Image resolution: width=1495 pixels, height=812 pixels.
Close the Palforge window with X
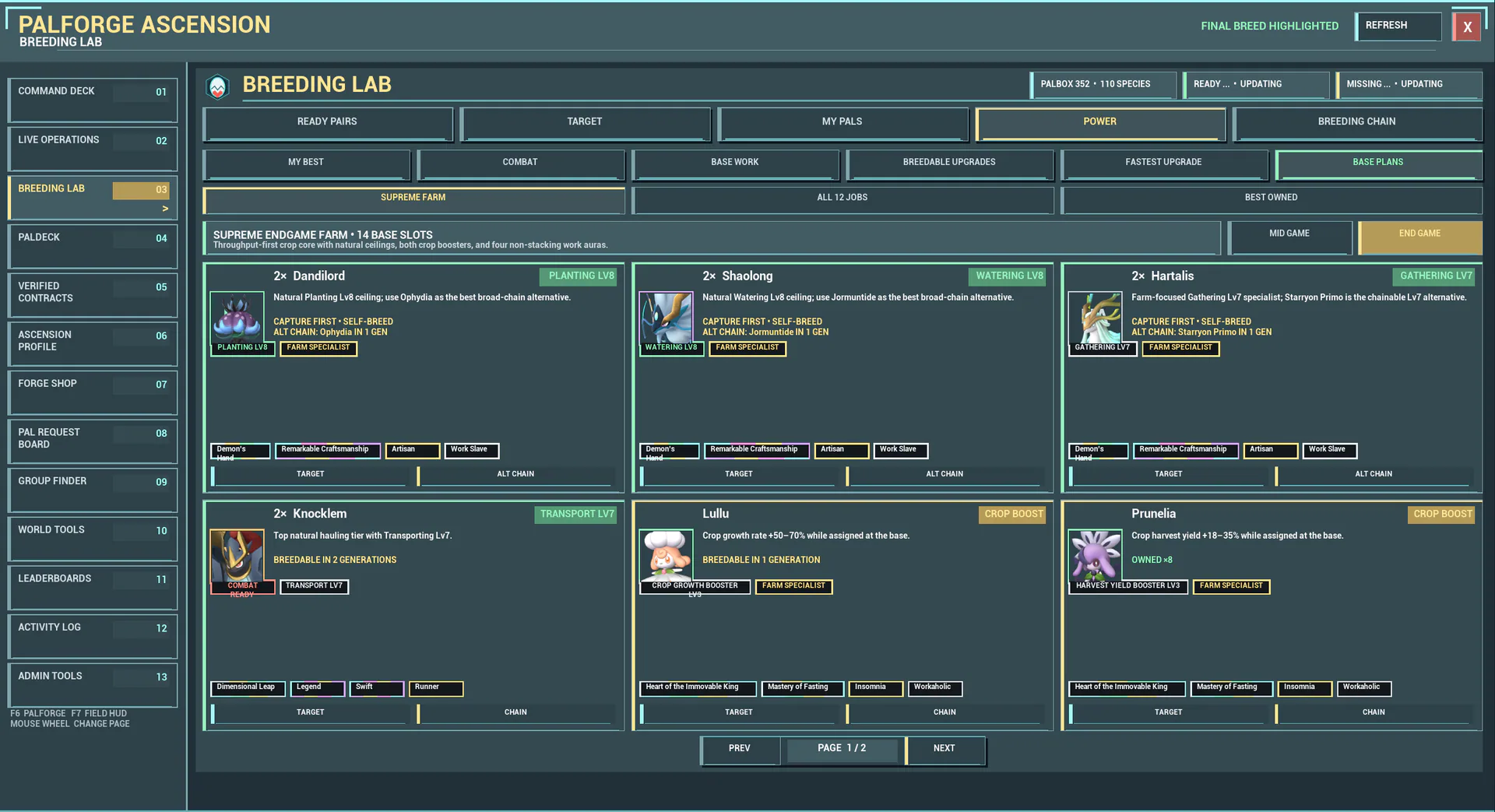[x=1467, y=27]
